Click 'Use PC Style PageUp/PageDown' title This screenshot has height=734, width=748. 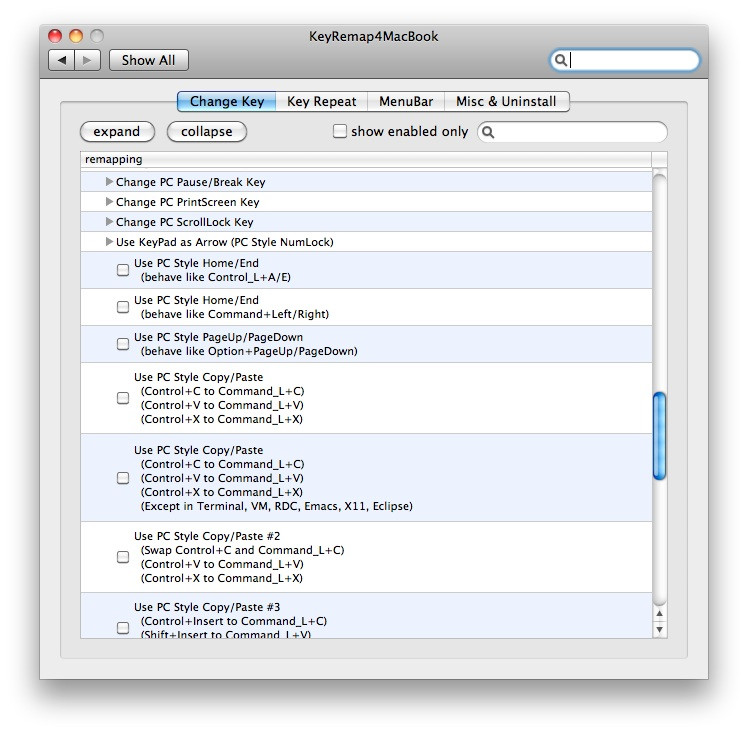pyautogui.click(x=218, y=337)
